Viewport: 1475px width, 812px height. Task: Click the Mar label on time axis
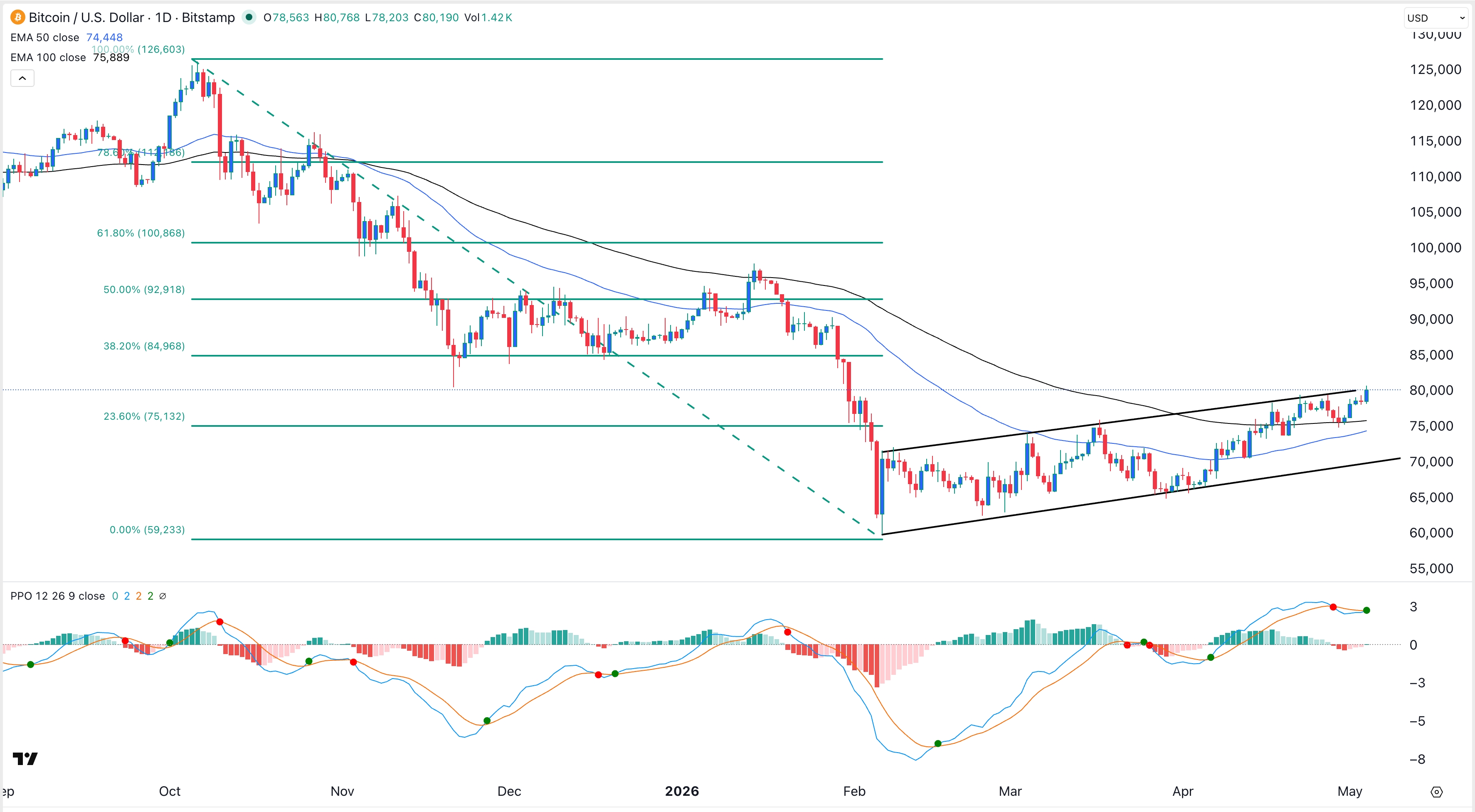click(1010, 792)
